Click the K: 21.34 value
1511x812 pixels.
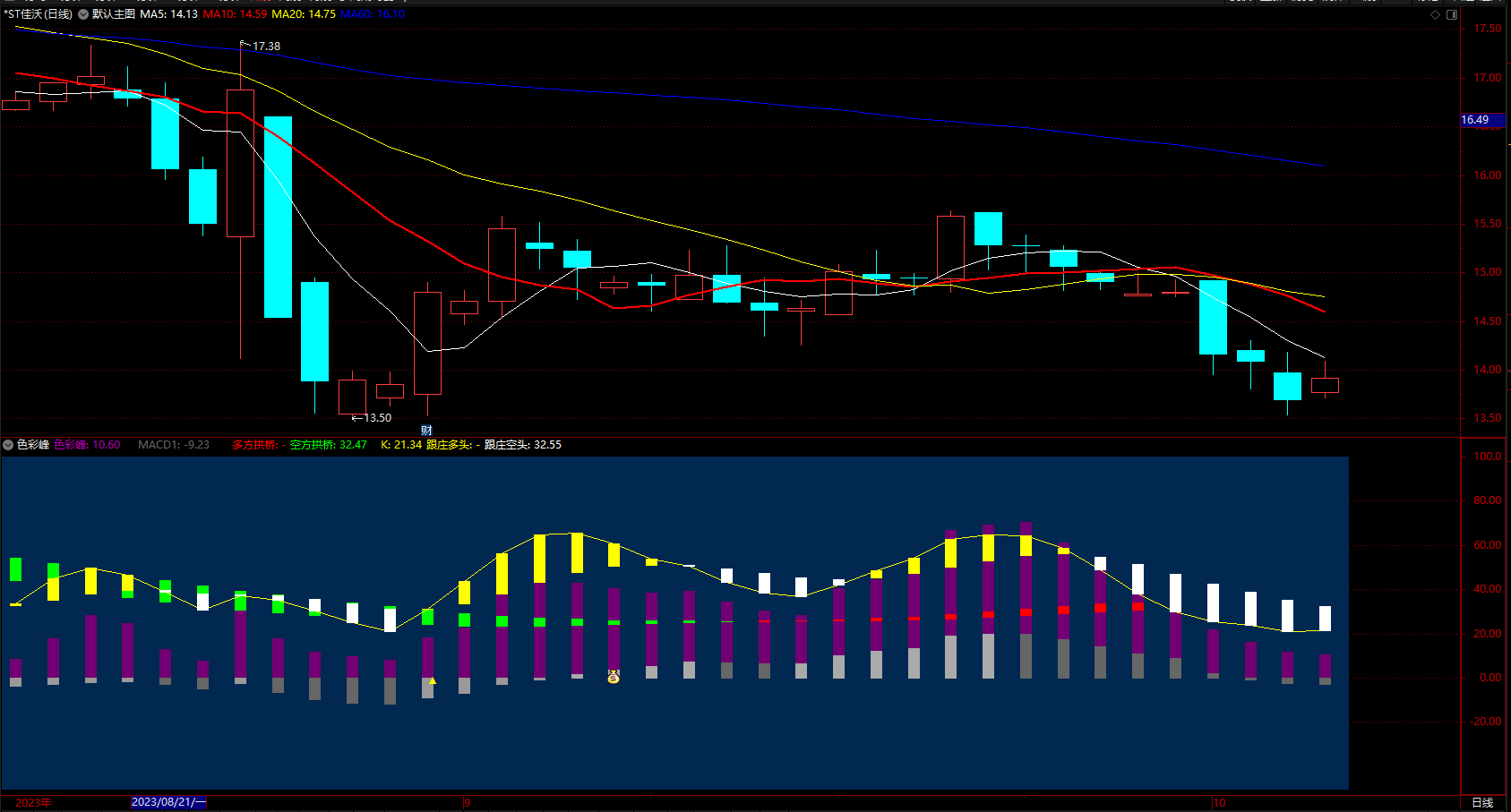point(401,445)
